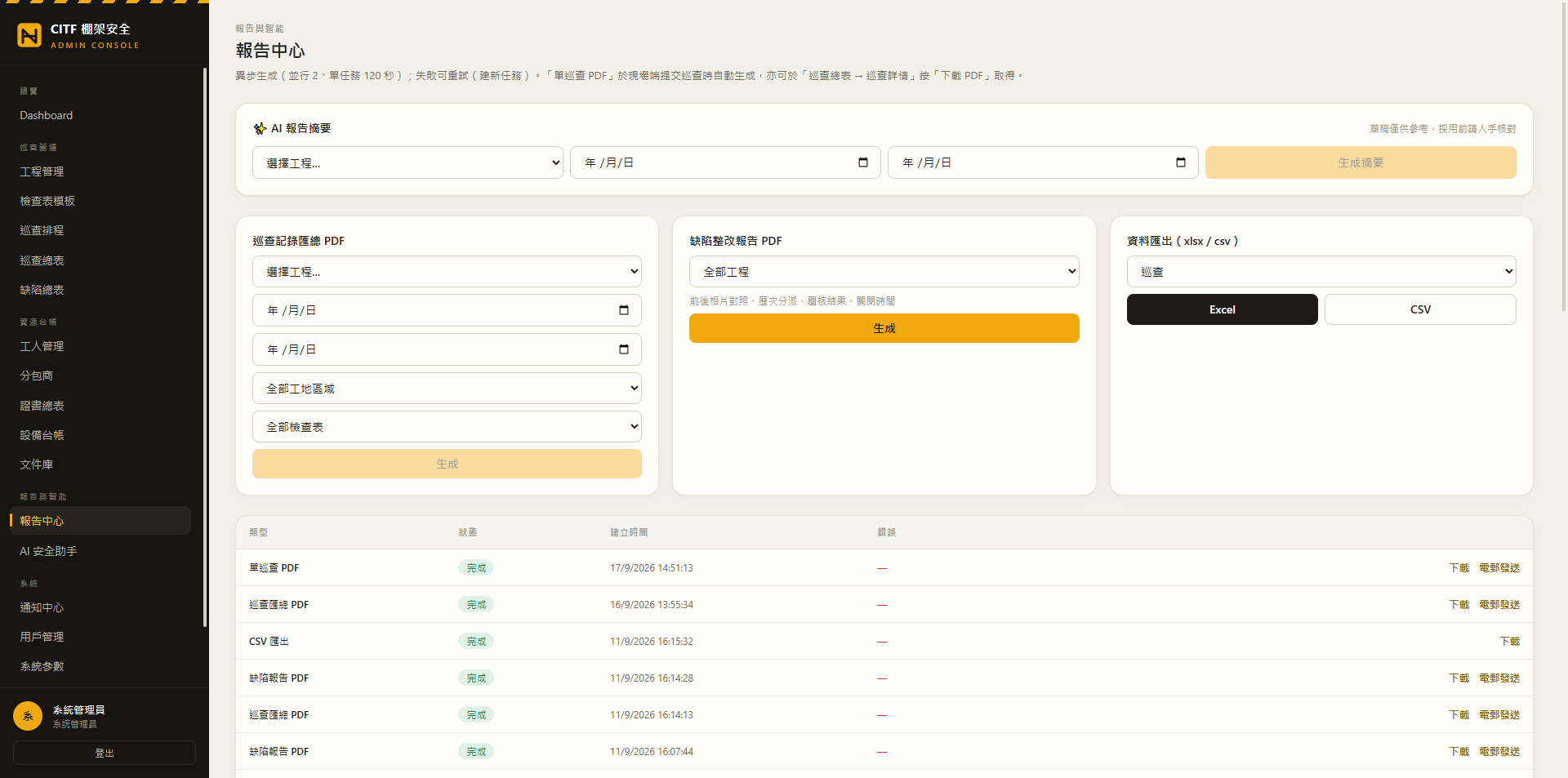Screen dimensions: 1568x778
Task: Click the sidebar scrollbar
Action: click(204, 347)
